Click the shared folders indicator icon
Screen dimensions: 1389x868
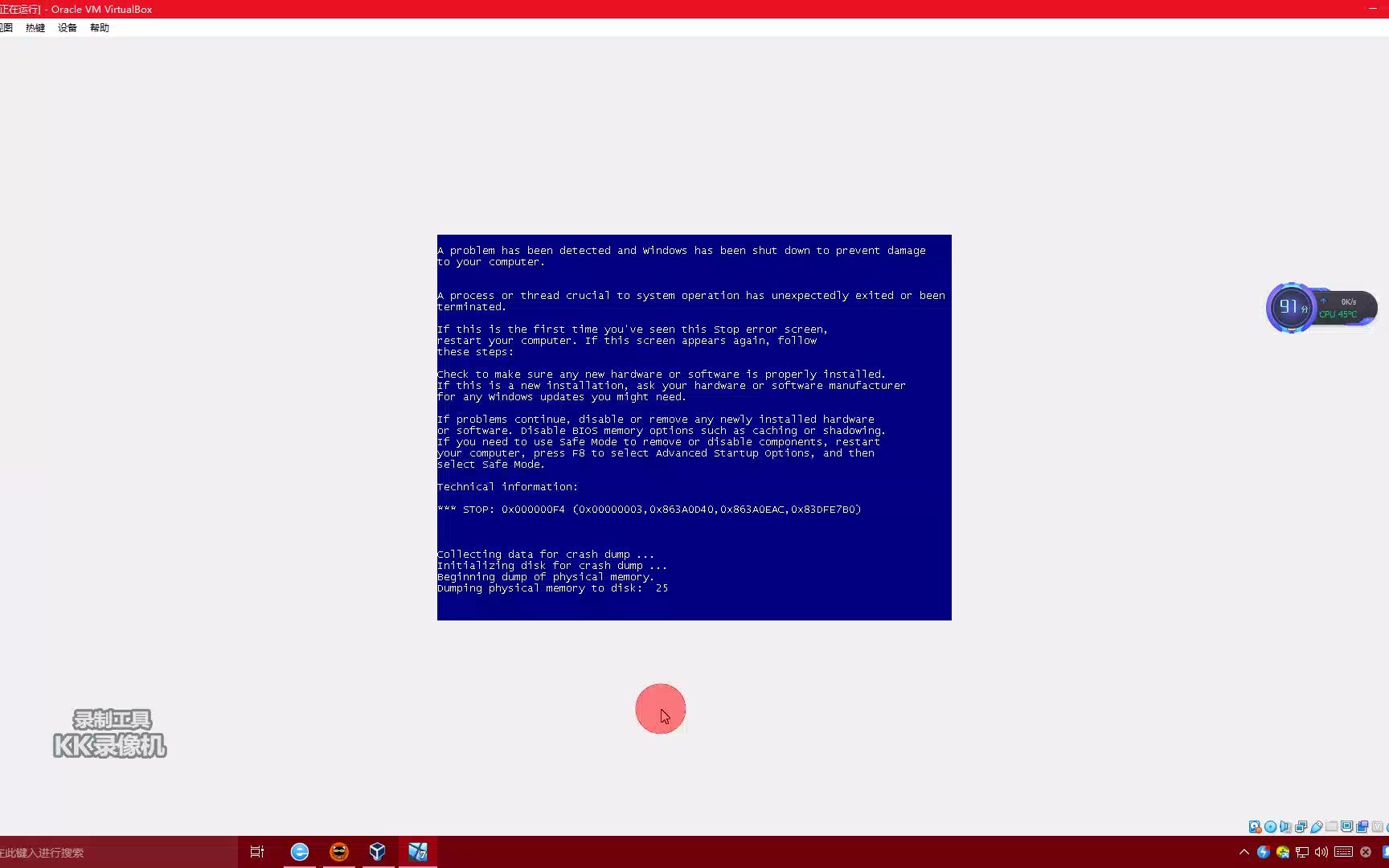[x=1332, y=826]
